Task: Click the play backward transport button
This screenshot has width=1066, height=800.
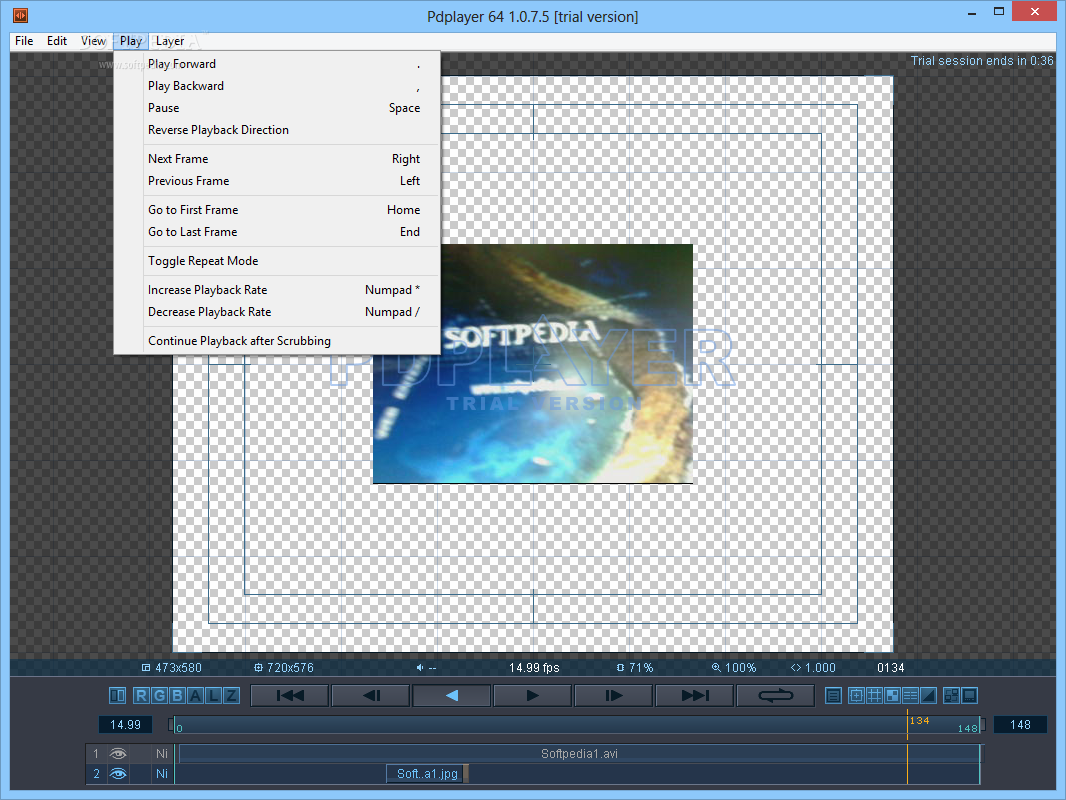Action: (x=452, y=695)
